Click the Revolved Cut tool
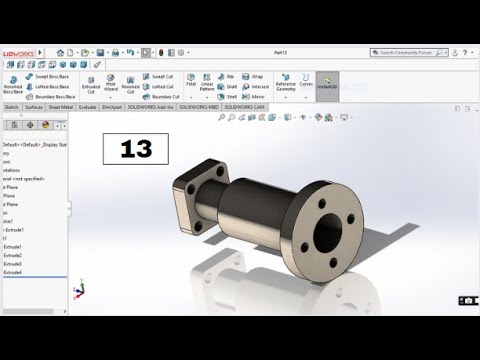This screenshot has width=480, height=360. click(x=130, y=85)
